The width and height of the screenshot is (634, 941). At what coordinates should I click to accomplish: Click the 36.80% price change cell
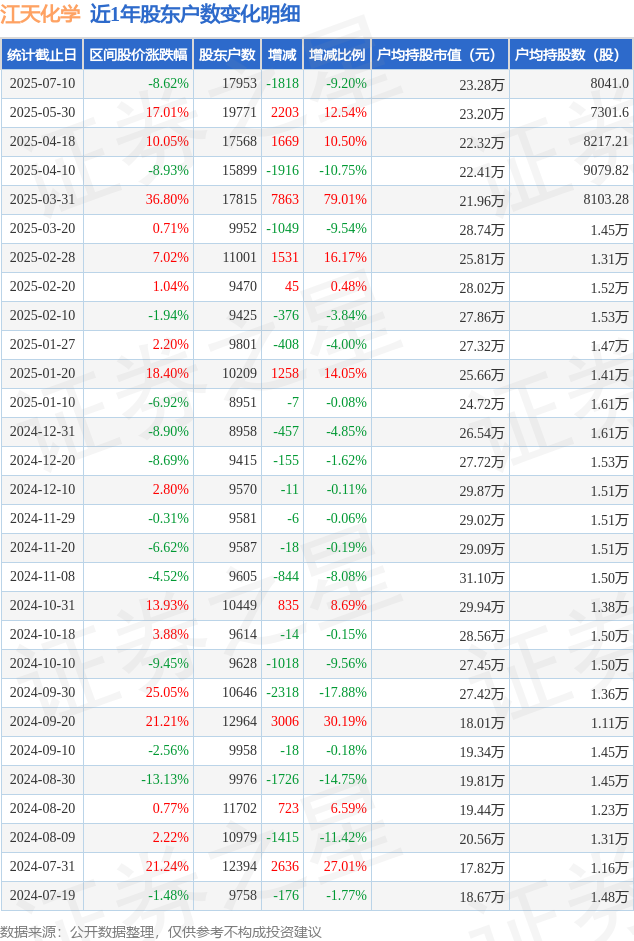coord(167,199)
